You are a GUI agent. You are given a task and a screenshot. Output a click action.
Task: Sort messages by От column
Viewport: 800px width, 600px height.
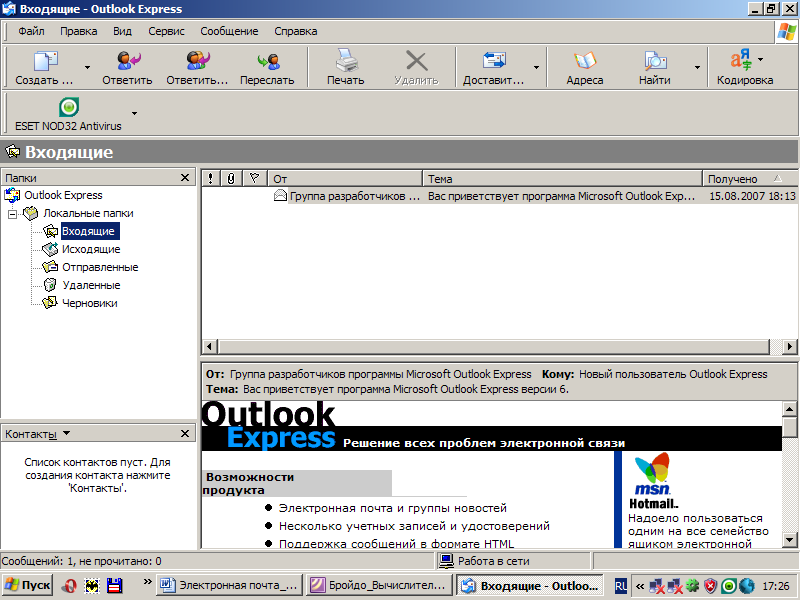[345, 179]
